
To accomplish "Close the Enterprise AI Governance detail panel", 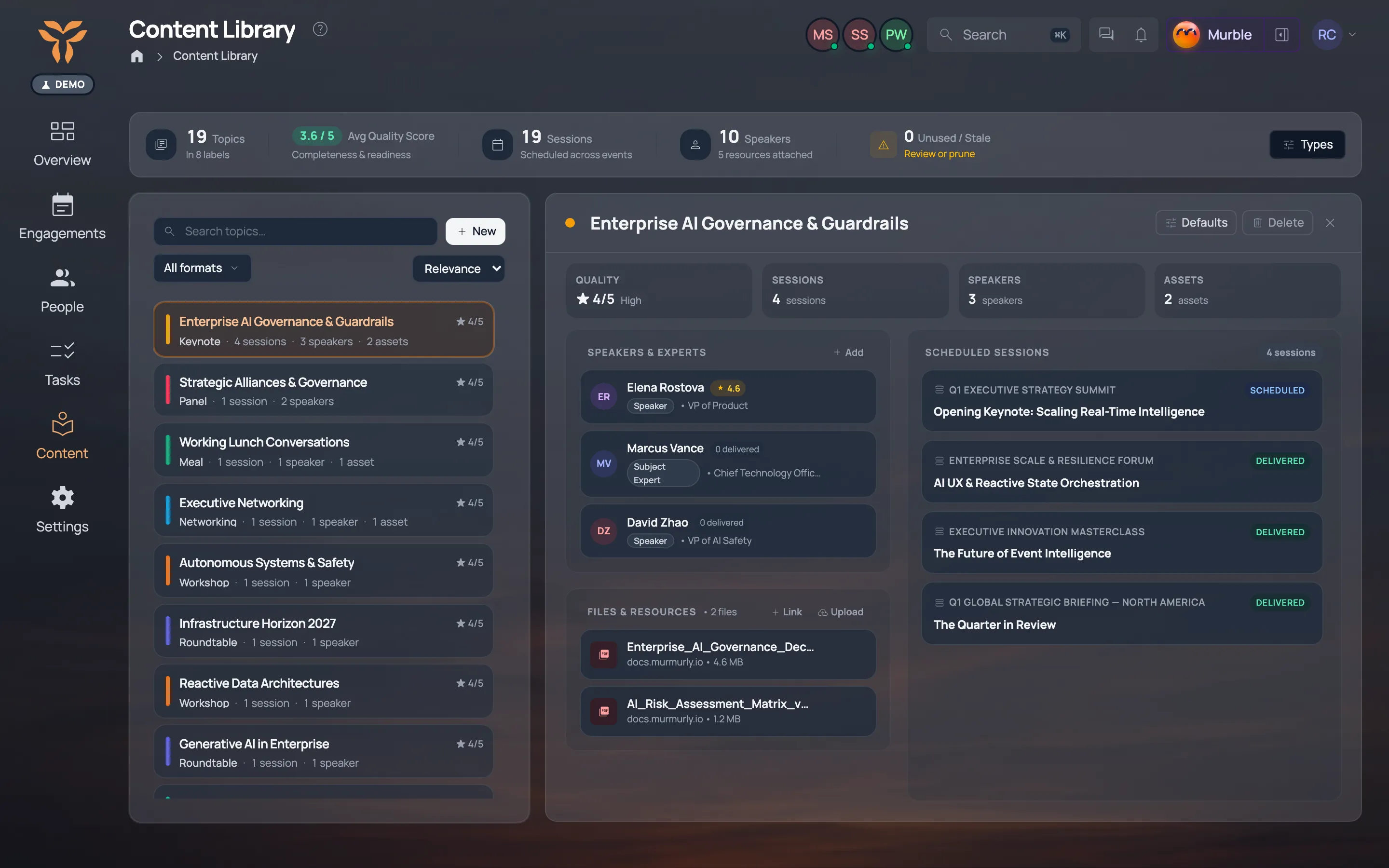I will (x=1330, y=223).
